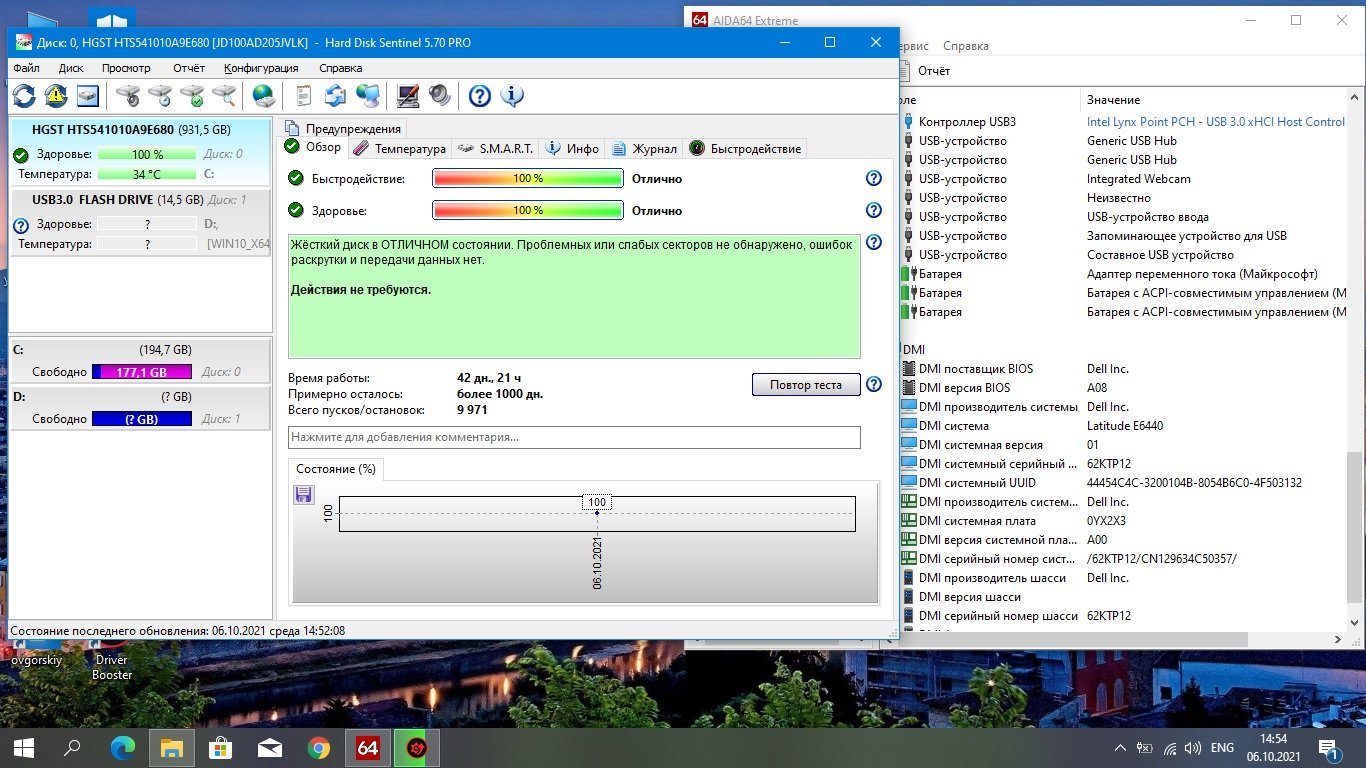Viewport: 1366px width, 768px height.
Task: Switch to the Температура tab
Action: click(x=398, y=148)
